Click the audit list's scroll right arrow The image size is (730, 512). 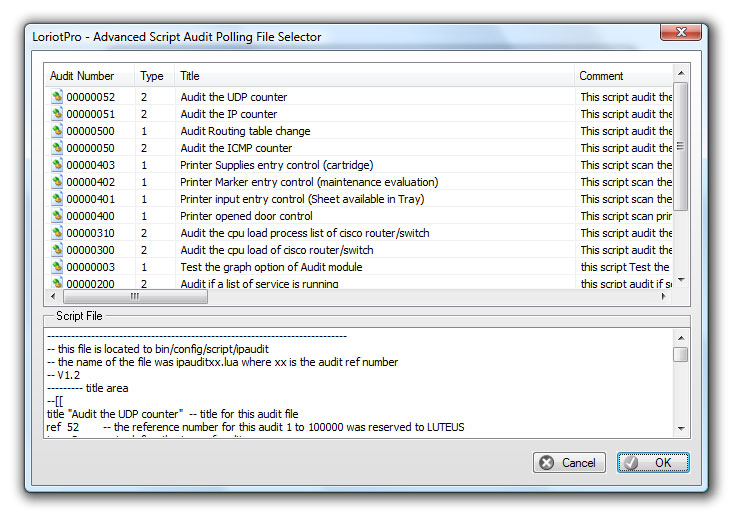[x=664, y=296]
